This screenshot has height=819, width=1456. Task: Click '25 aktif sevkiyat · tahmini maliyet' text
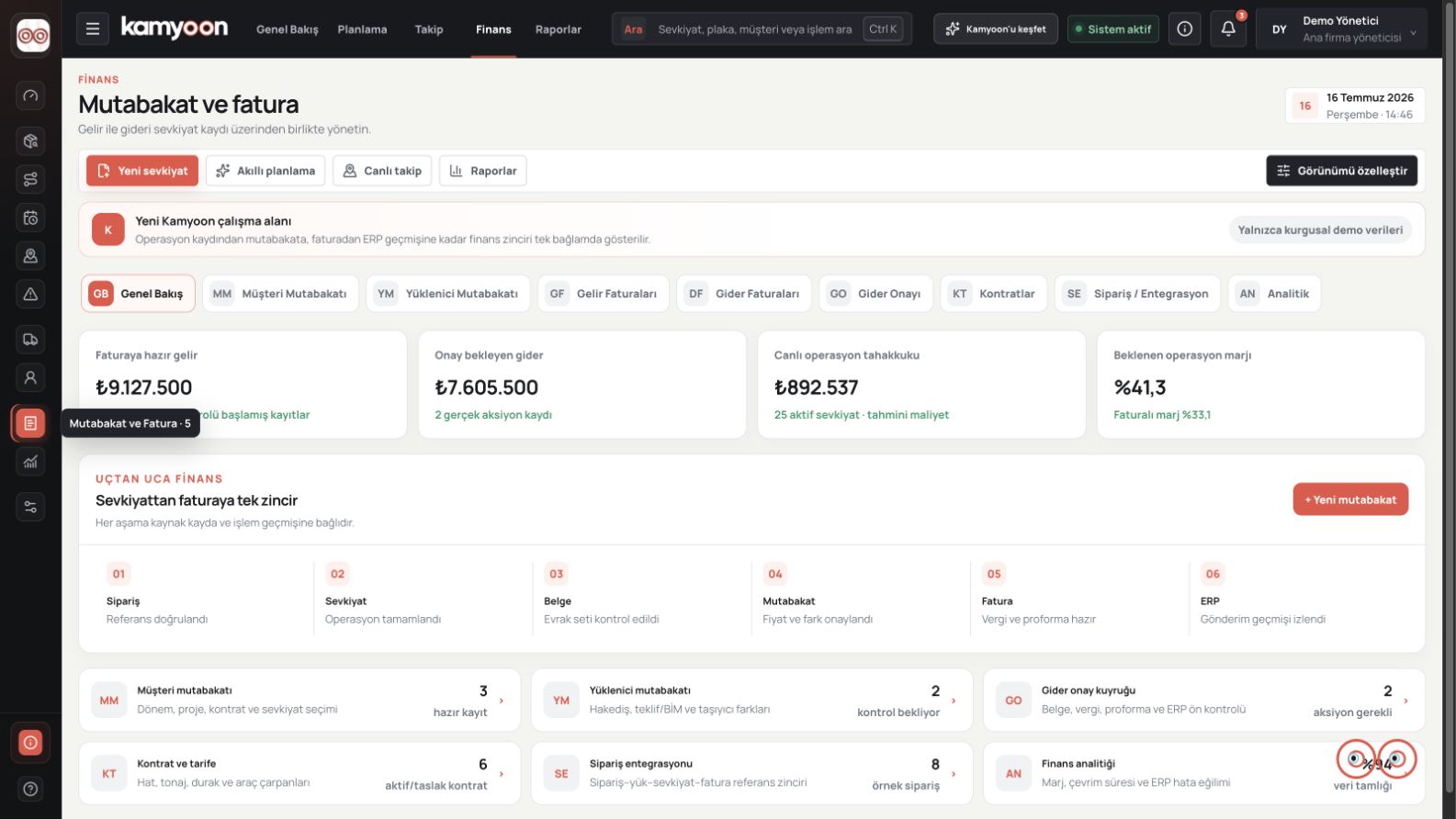861,415
